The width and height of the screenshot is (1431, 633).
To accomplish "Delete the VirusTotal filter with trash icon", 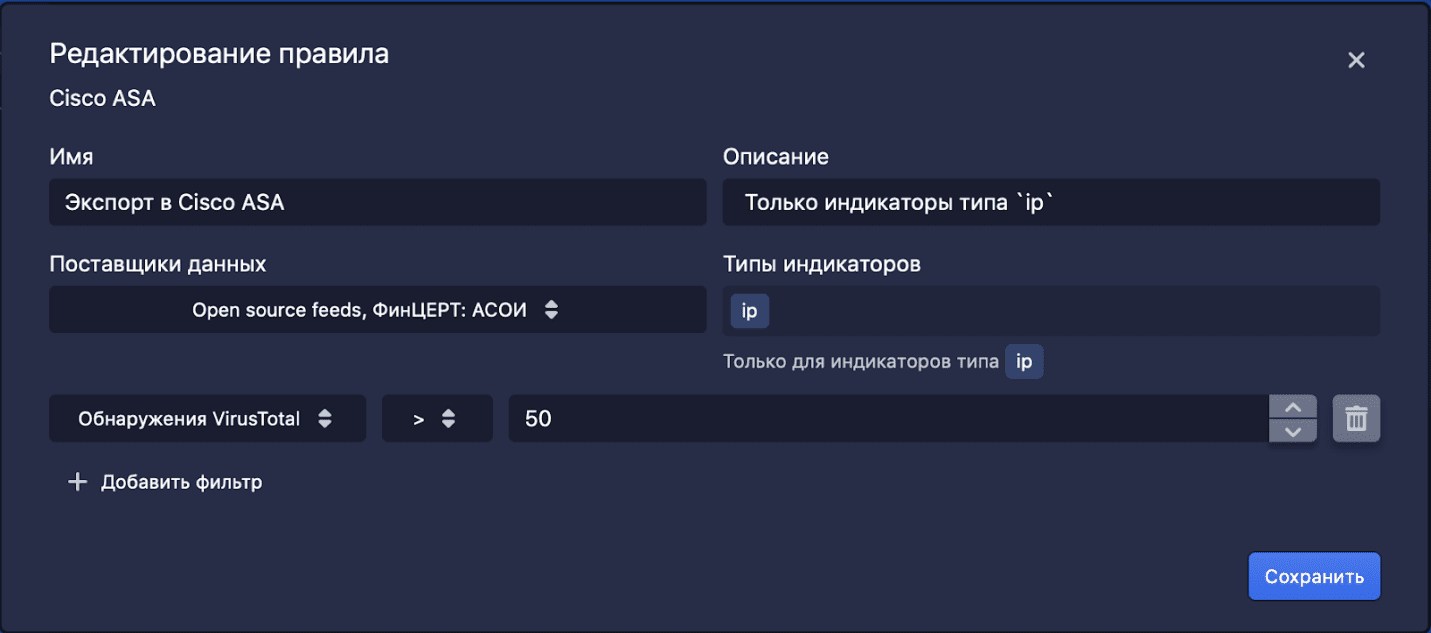I will 1356,418.
